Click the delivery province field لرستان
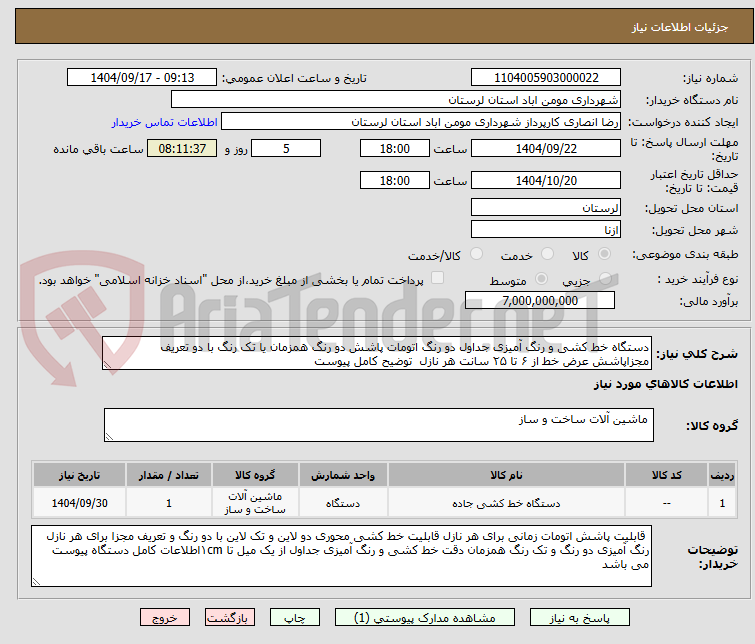The height and width of the screenshot is (644, 755). pyautogui.click(x=546, y=208)
